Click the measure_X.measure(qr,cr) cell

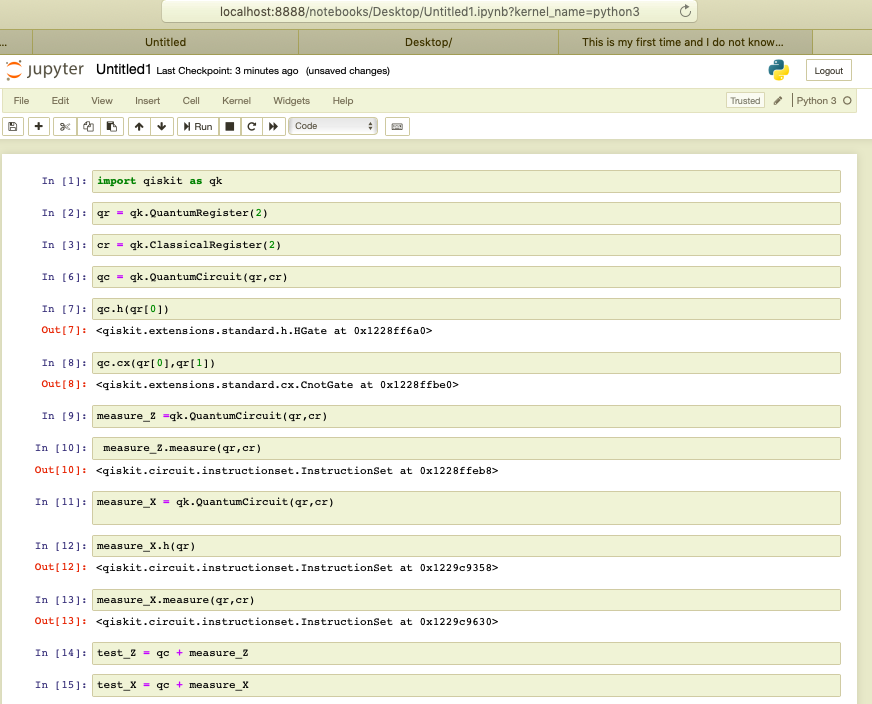click(x=466, y=600)
